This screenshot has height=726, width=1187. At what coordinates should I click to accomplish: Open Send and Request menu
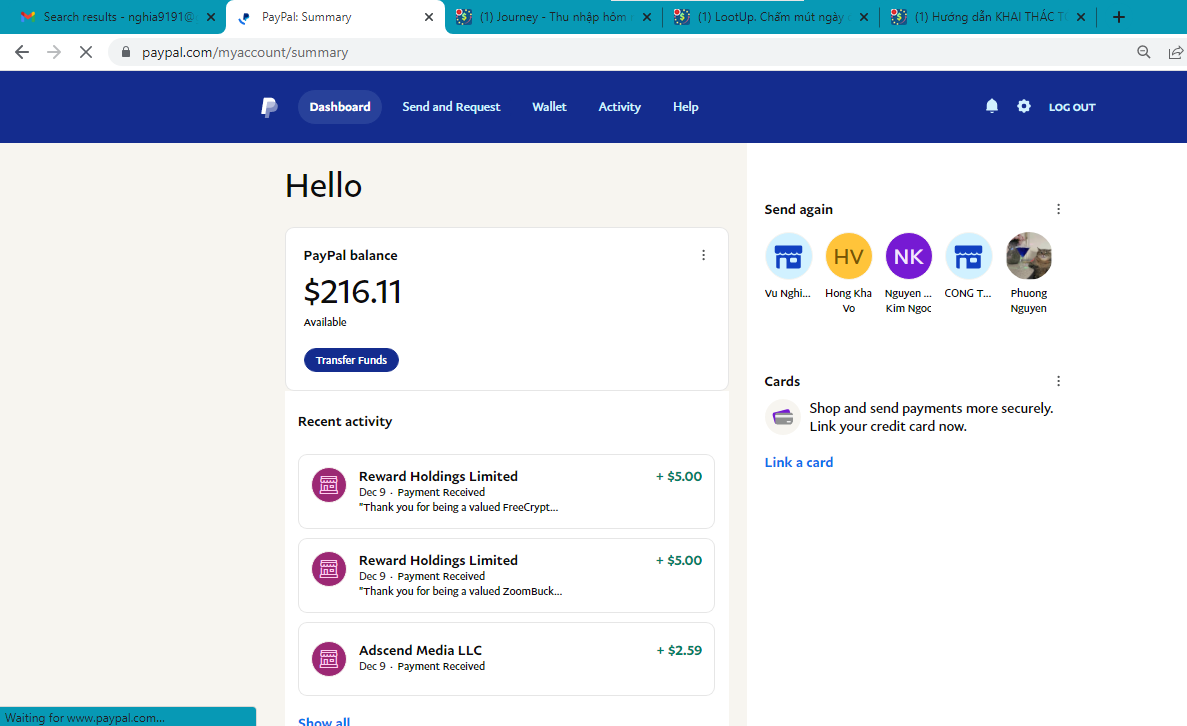point(451,107)
